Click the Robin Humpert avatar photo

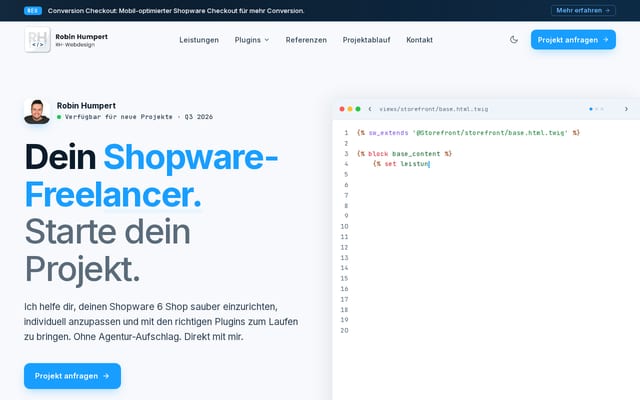tap(37, 111)
